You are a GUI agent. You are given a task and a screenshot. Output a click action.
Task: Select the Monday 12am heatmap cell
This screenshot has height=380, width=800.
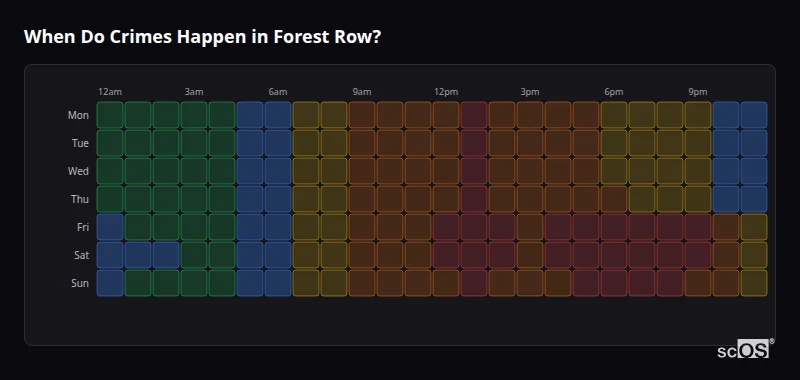pos(110,115)
